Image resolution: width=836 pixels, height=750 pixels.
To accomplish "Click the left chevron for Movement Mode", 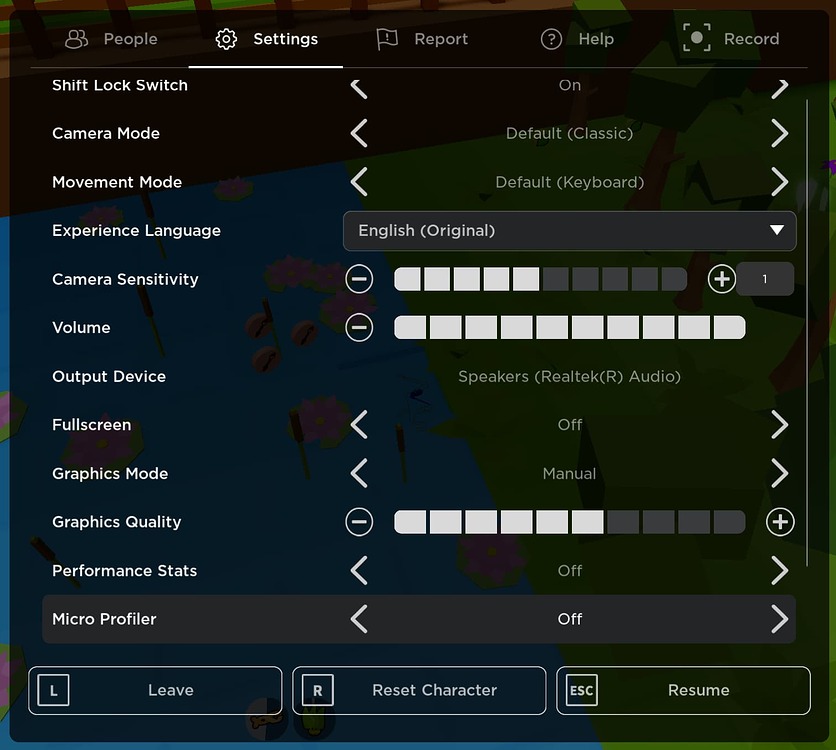I will (359, 182).
